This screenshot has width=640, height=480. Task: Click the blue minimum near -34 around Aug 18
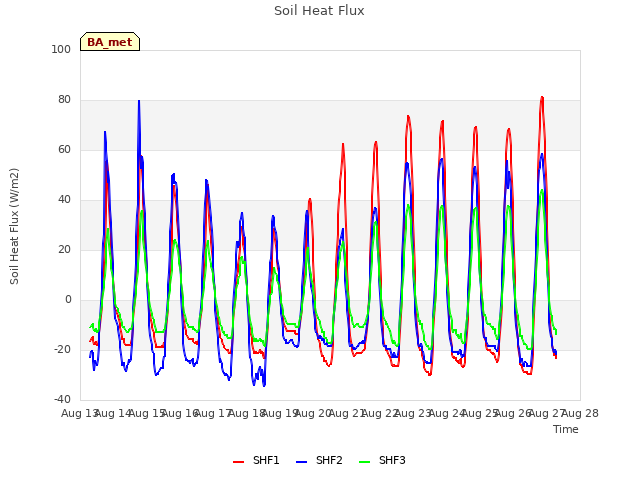pyautogui.click(x=264, y=385)
